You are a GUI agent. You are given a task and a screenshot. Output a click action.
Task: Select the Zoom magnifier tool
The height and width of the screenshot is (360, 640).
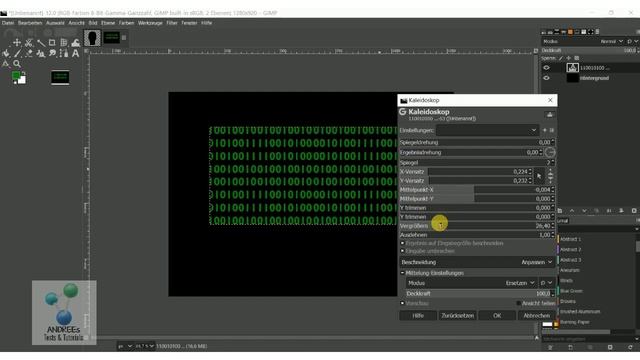click(x=17, y=64)
